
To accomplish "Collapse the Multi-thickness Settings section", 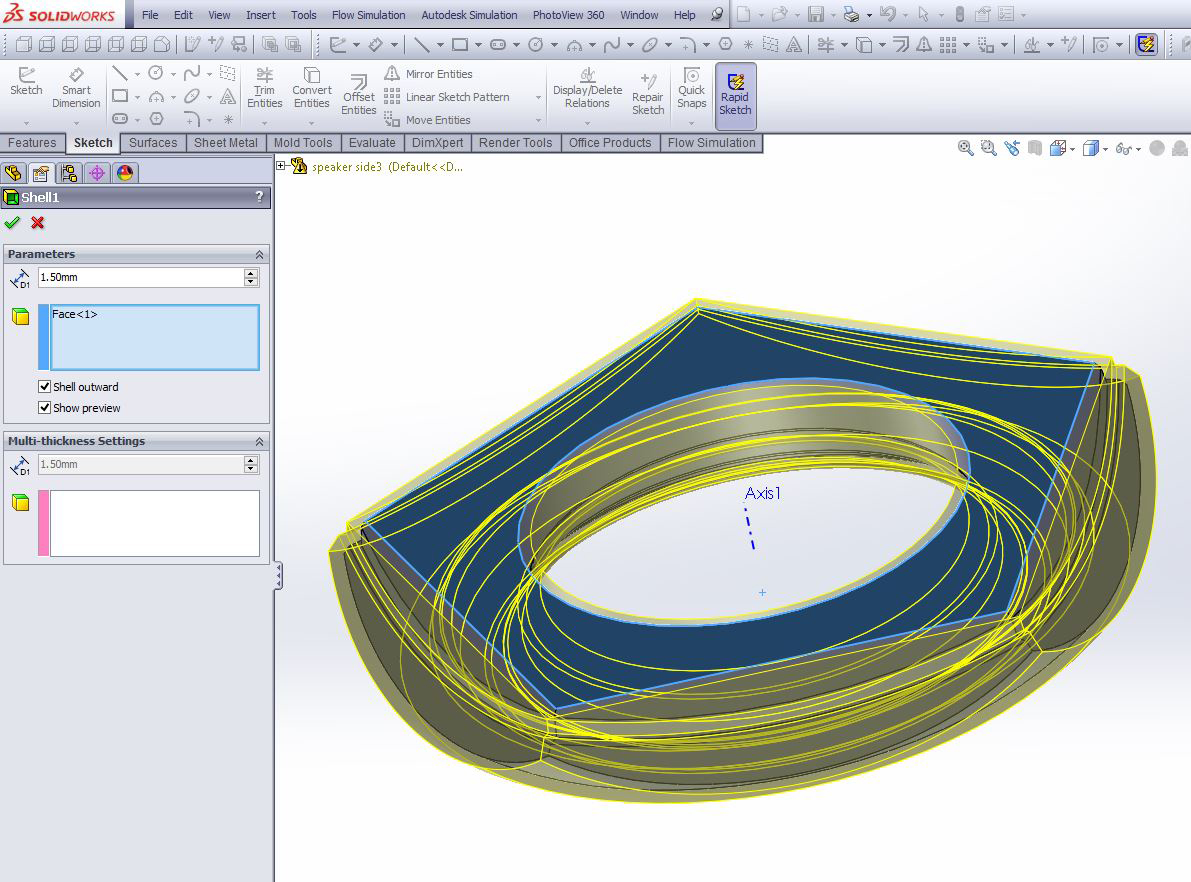I will 259,441.
